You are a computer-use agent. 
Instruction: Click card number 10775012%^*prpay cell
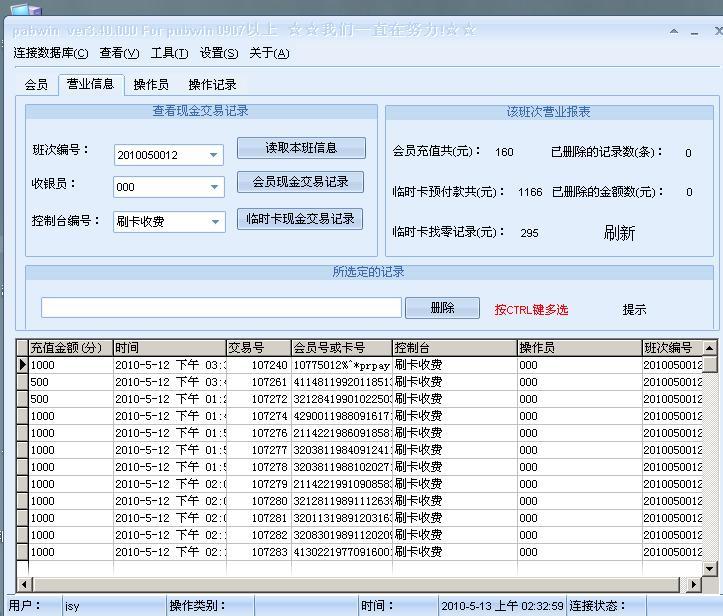342,365
